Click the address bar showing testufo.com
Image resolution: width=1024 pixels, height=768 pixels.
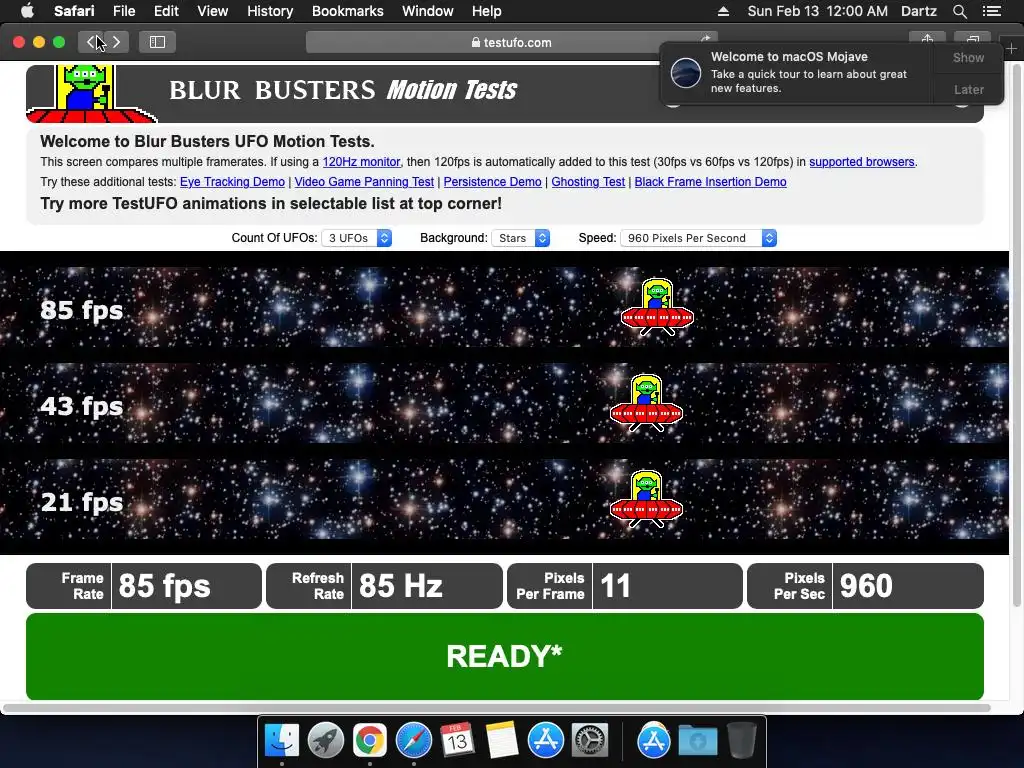coord(511,42)
